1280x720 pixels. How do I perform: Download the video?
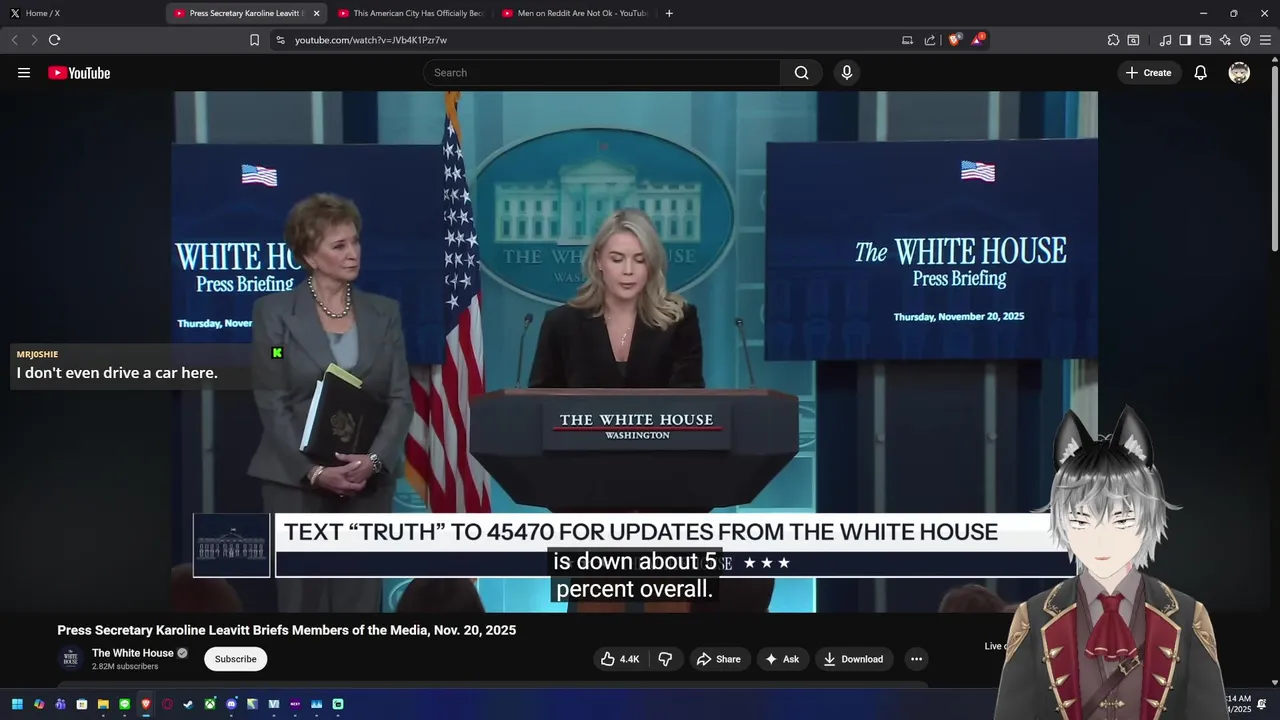pyautogui.click(x=853, y=659)
